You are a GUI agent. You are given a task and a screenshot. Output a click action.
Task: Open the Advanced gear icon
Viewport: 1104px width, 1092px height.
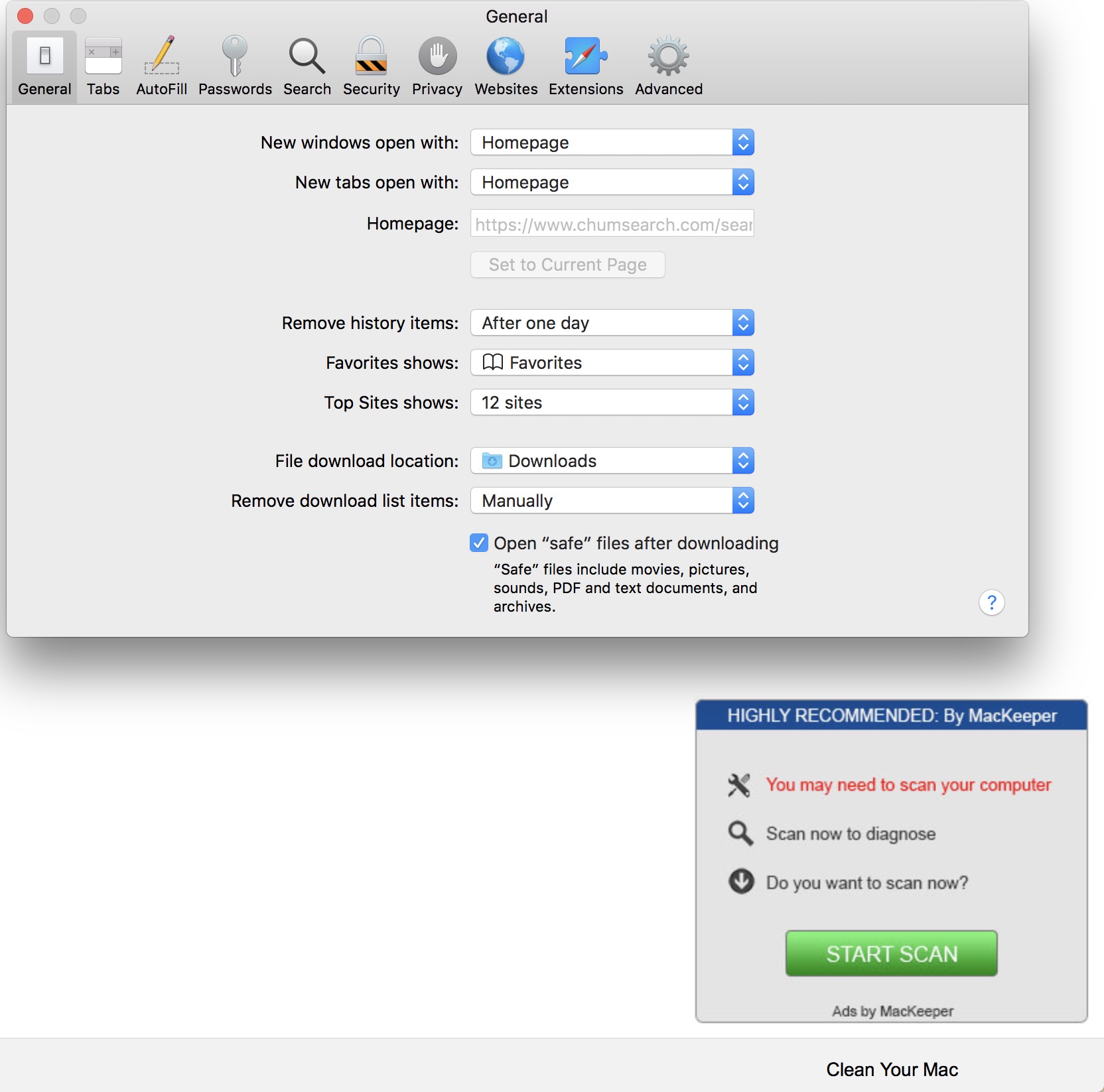click(x=669, y=56)
